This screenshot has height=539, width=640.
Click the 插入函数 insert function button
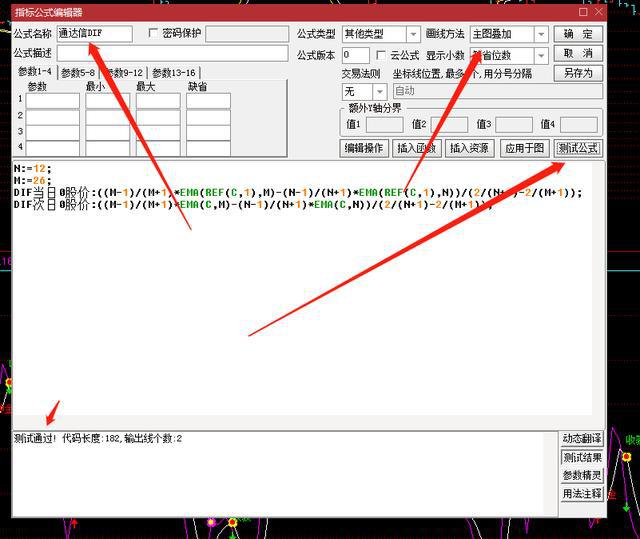416,148
